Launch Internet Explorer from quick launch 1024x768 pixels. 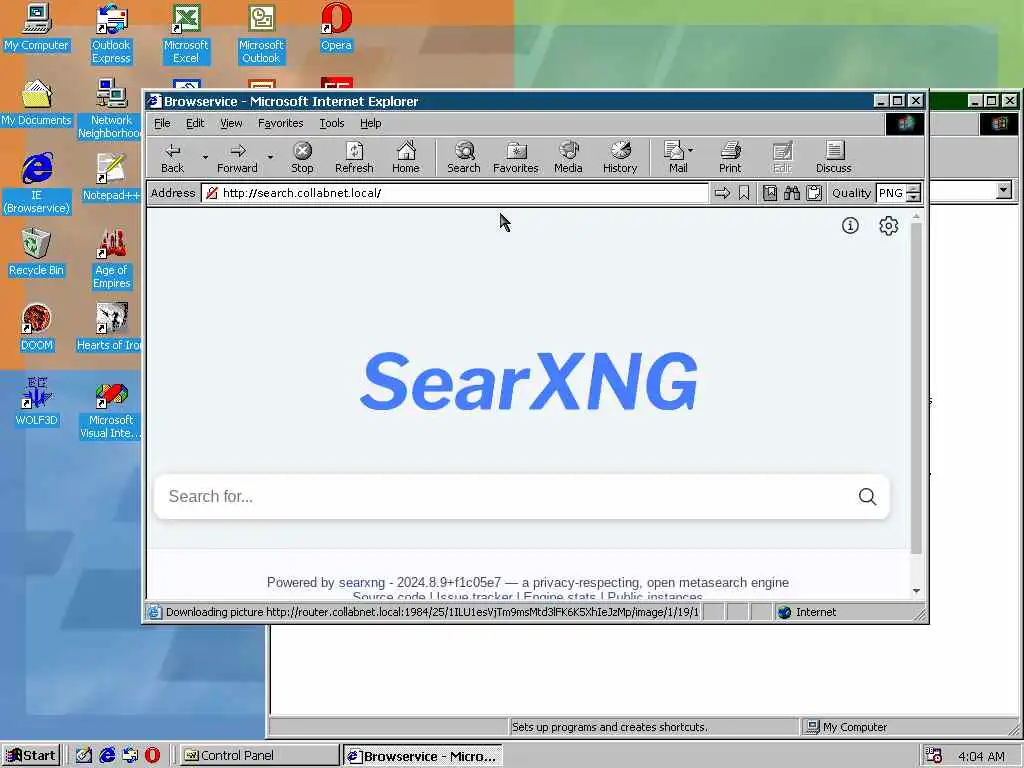pos(107,756)
